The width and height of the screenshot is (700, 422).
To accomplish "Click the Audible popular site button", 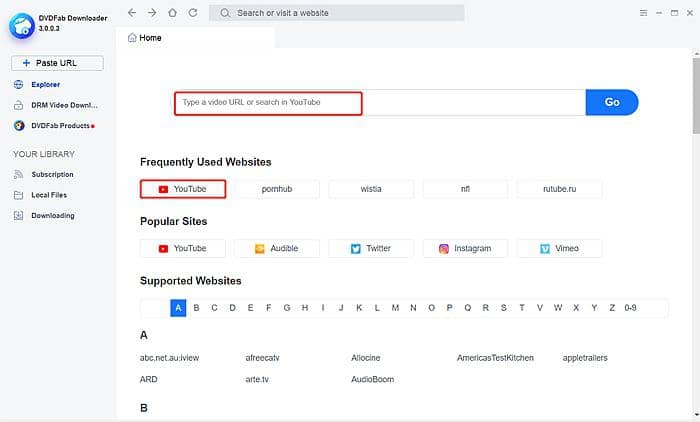I will 277,248.
